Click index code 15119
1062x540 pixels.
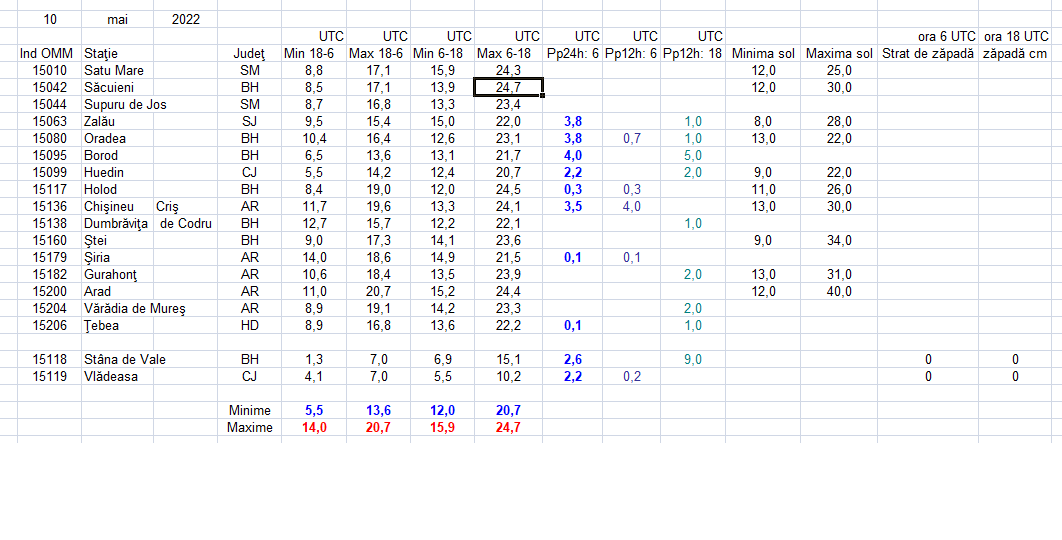(49, 377)
